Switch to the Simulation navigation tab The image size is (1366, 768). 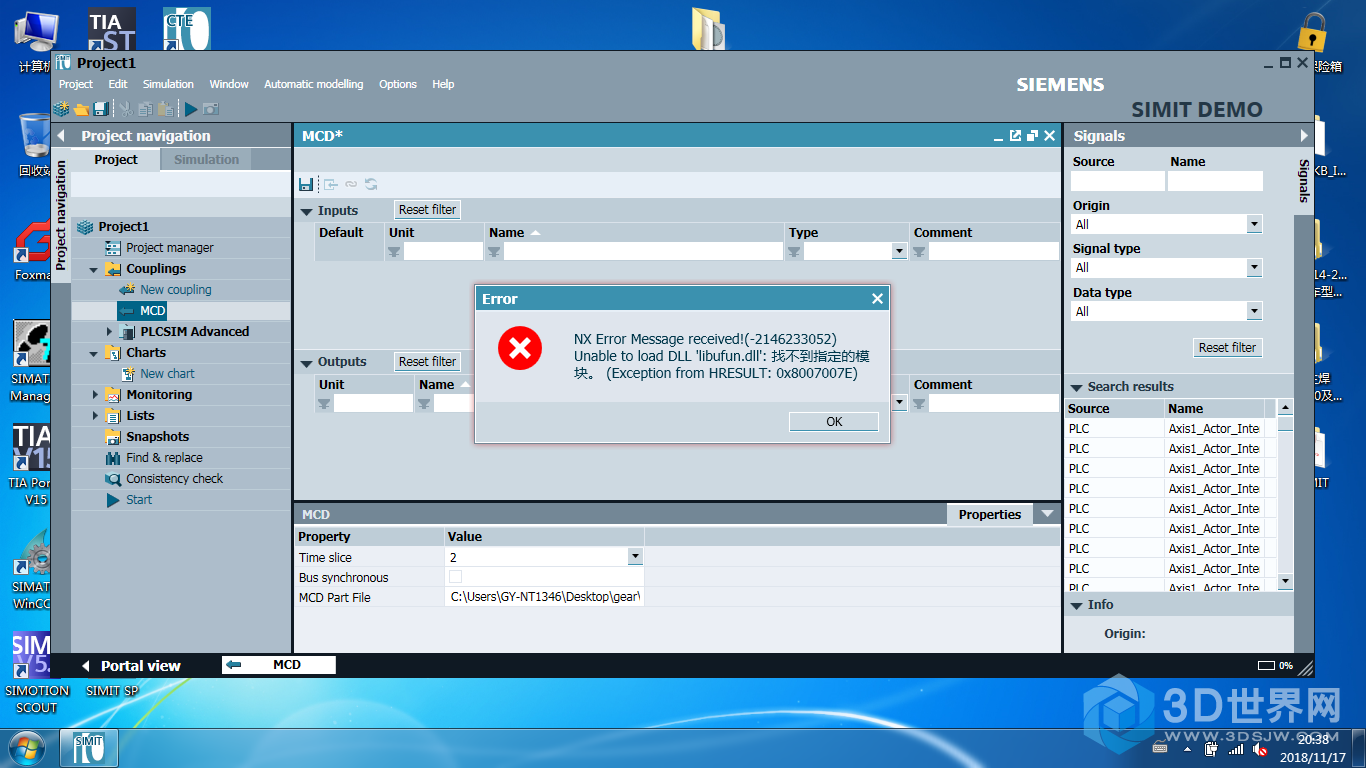(206, 160)
